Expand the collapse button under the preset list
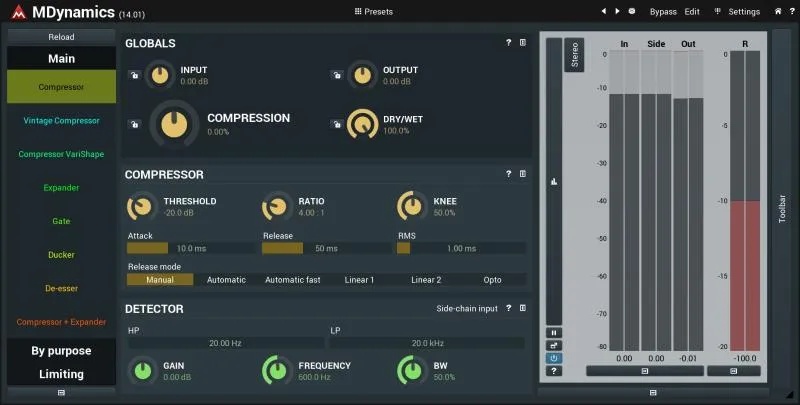This screenshot has height=405, width=800. [61, 392]
